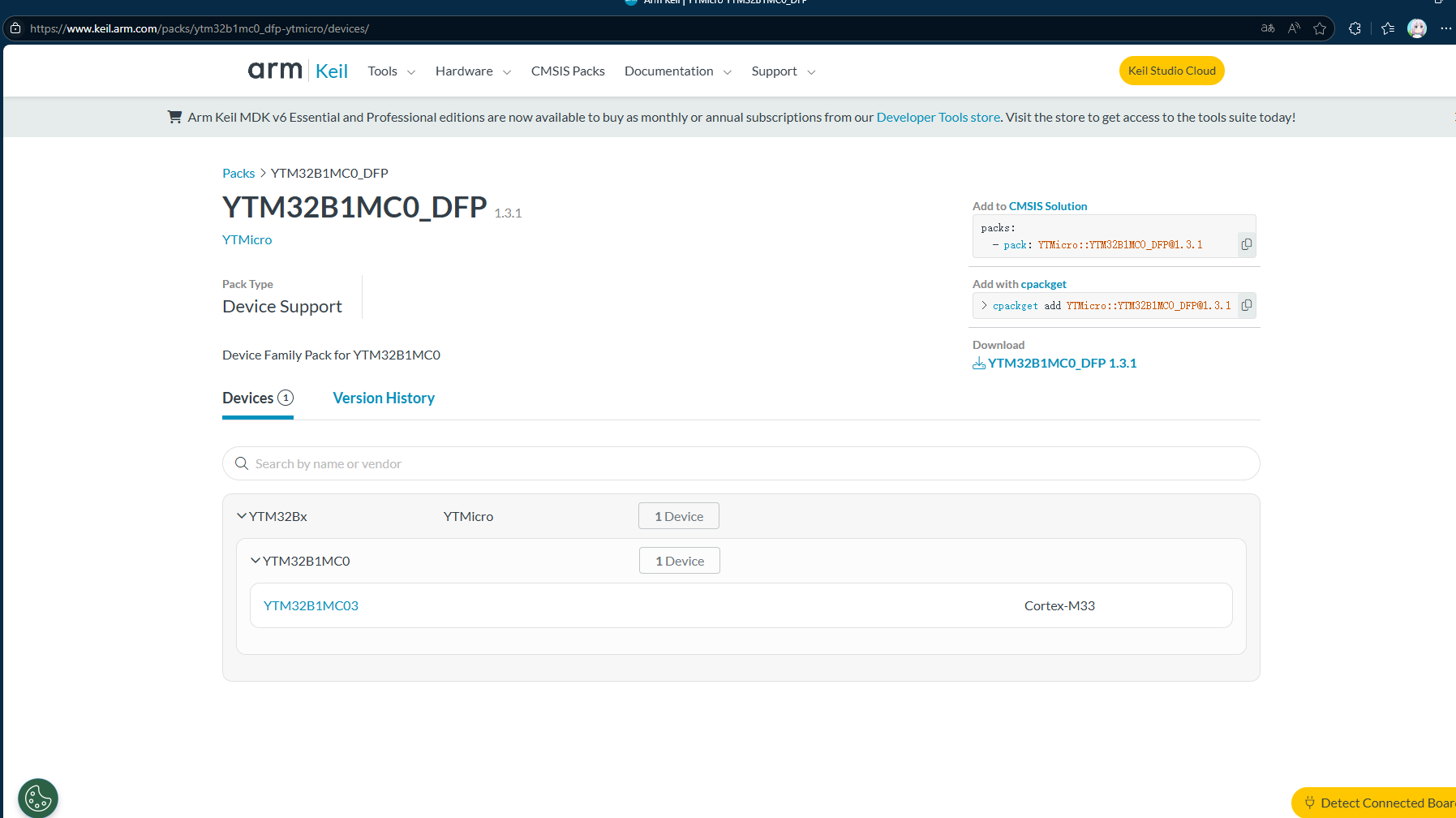
Task: Go to Packs breadcrumb link
Action: click(238, 173)
